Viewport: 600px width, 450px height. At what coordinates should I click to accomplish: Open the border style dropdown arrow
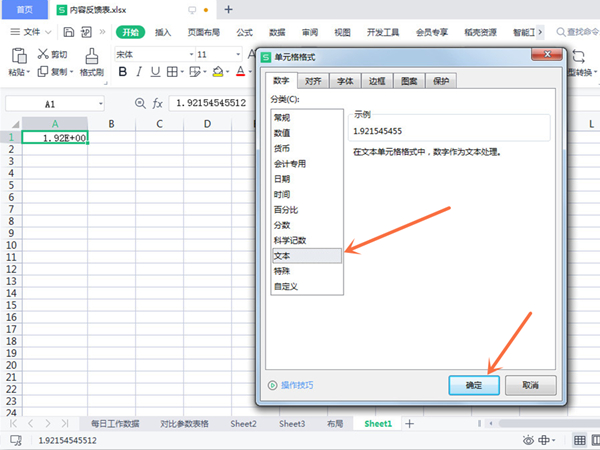pyautogui.click(x=182, y=72)
